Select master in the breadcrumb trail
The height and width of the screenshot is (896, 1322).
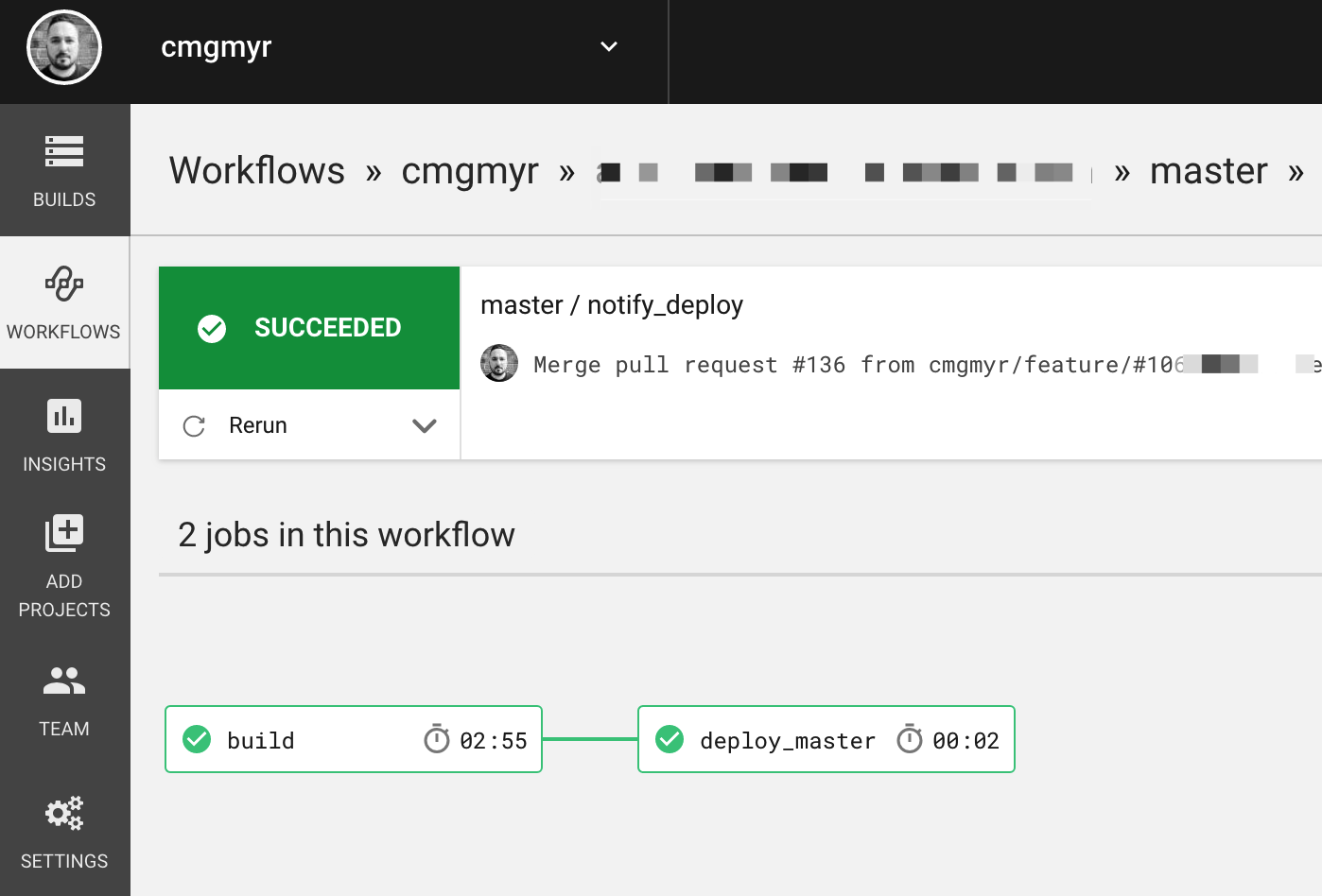(1208, 171)
